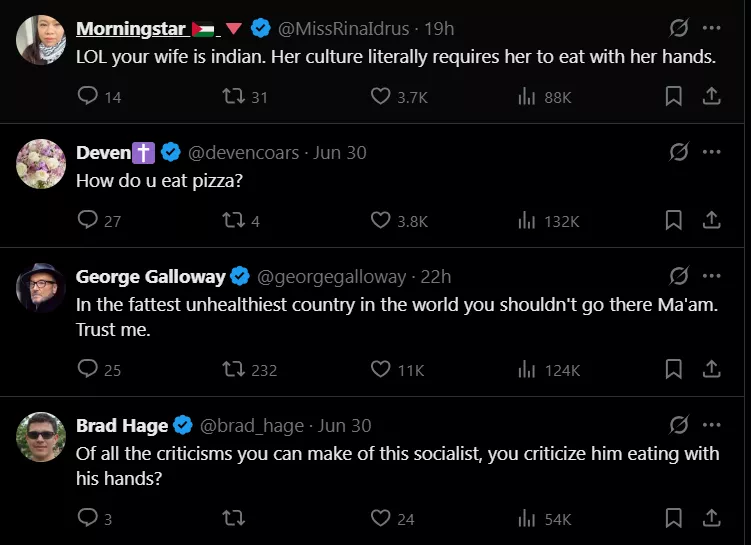View analytics on Deven's tweet
Image resolution: width=751 pixels, height=545 pixels.
527,221
